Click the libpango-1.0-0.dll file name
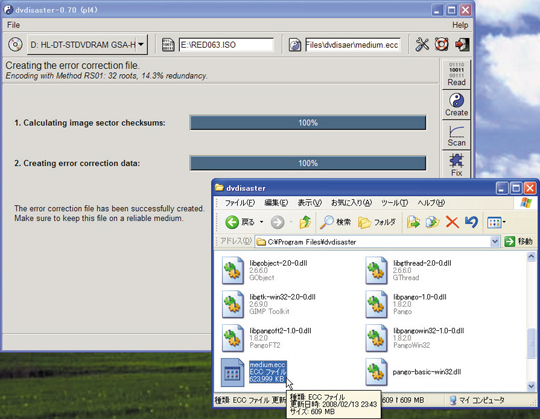The width and height of the screenshot is (540, 419). click(x=420, y=297)
